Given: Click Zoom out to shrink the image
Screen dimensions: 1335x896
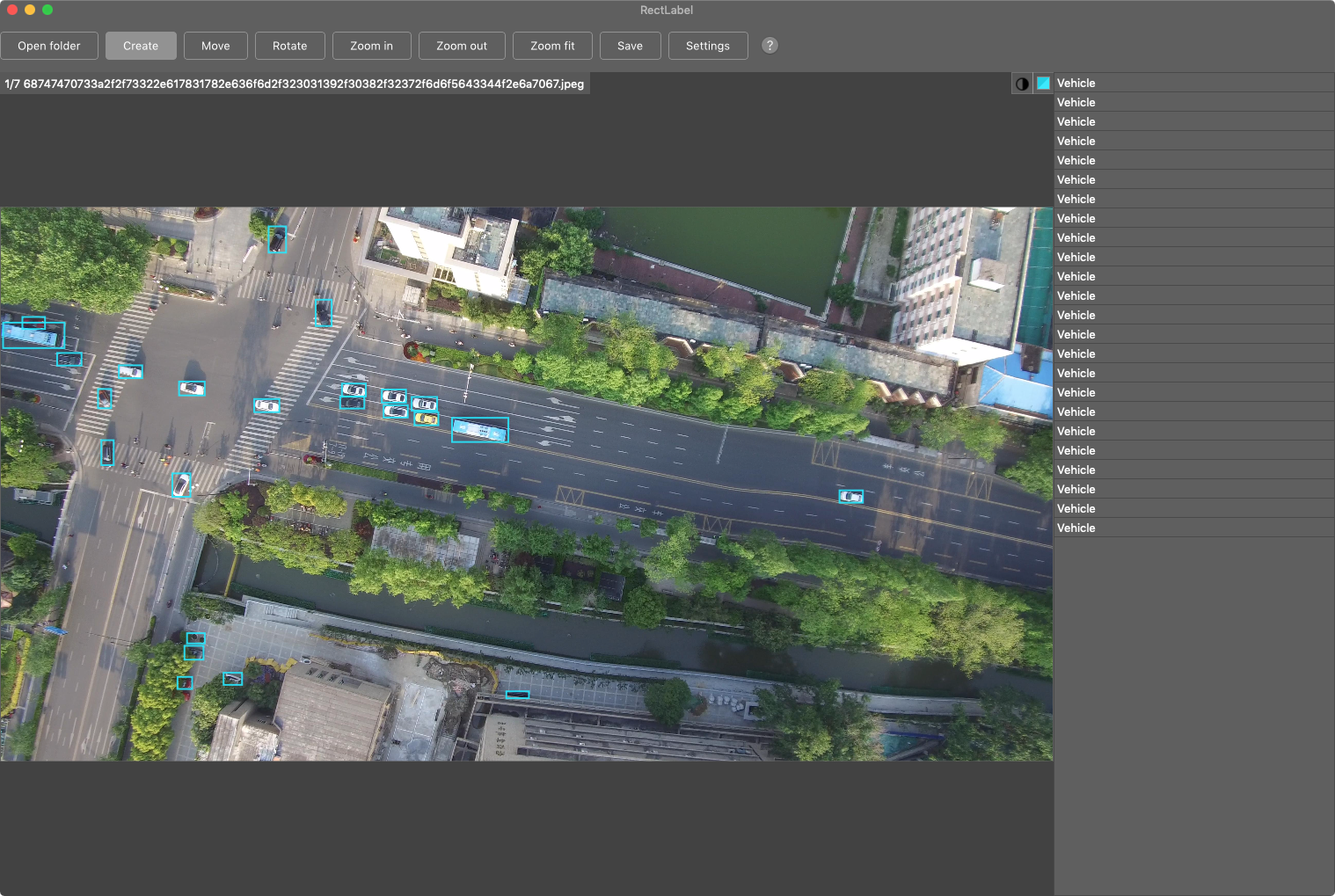Looking at the screenshot, I should [461, 45].
